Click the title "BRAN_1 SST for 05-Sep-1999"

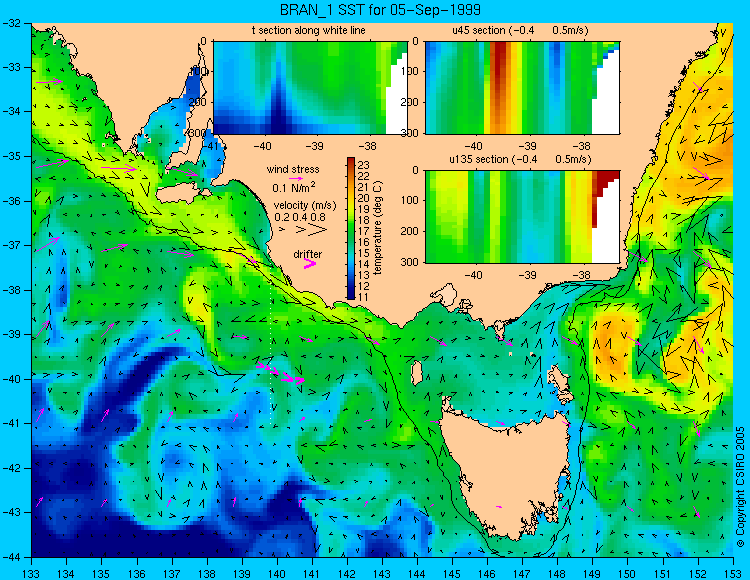380,9
